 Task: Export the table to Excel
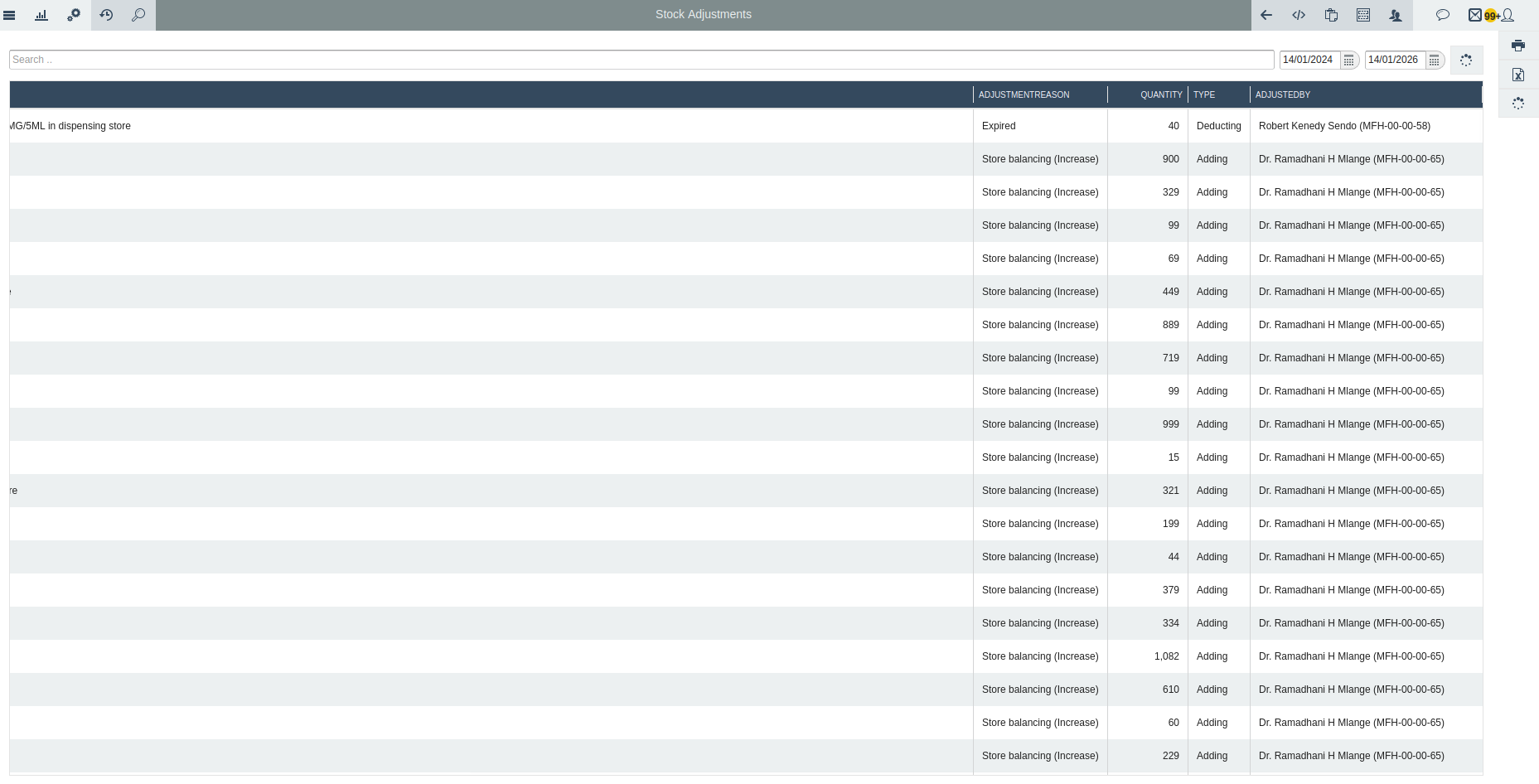click(1518, 75)
